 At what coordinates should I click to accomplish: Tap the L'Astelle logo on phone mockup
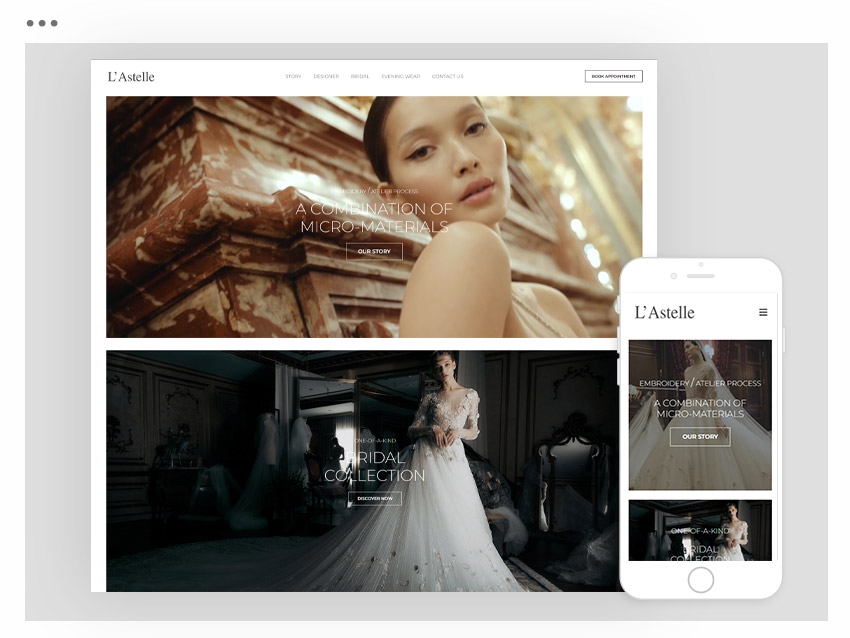click(x=665, y=313)
